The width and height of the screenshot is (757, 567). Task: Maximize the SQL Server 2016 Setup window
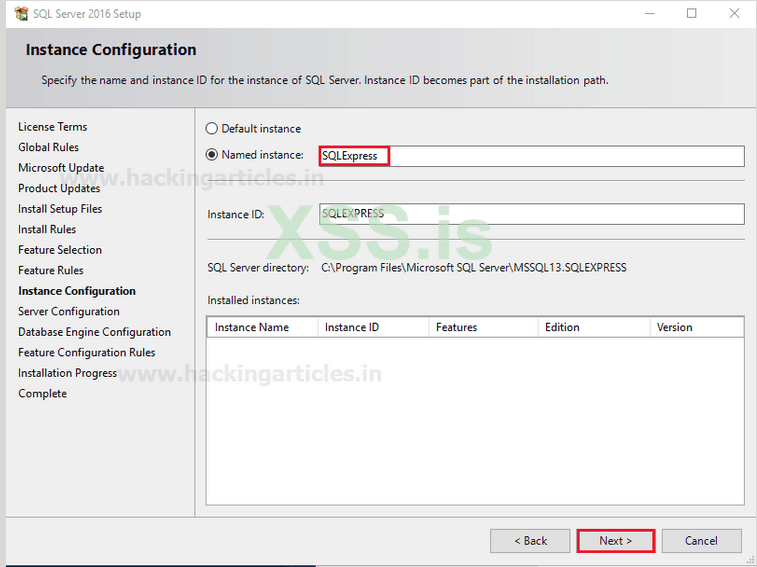[x=692, y=14]
